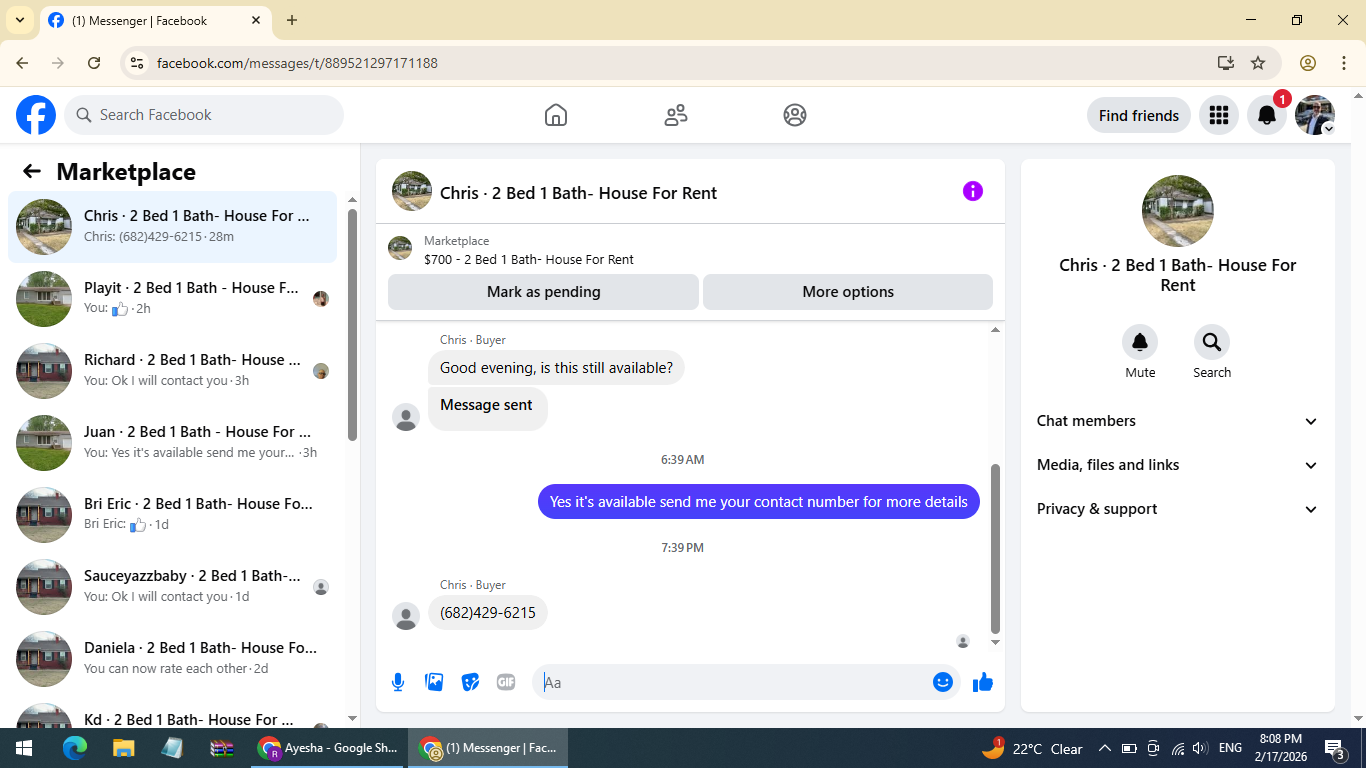The height and width of the screenshot is (768, 1366).
Task: Open the account profile picture menu
Action: pos(1315,115)
